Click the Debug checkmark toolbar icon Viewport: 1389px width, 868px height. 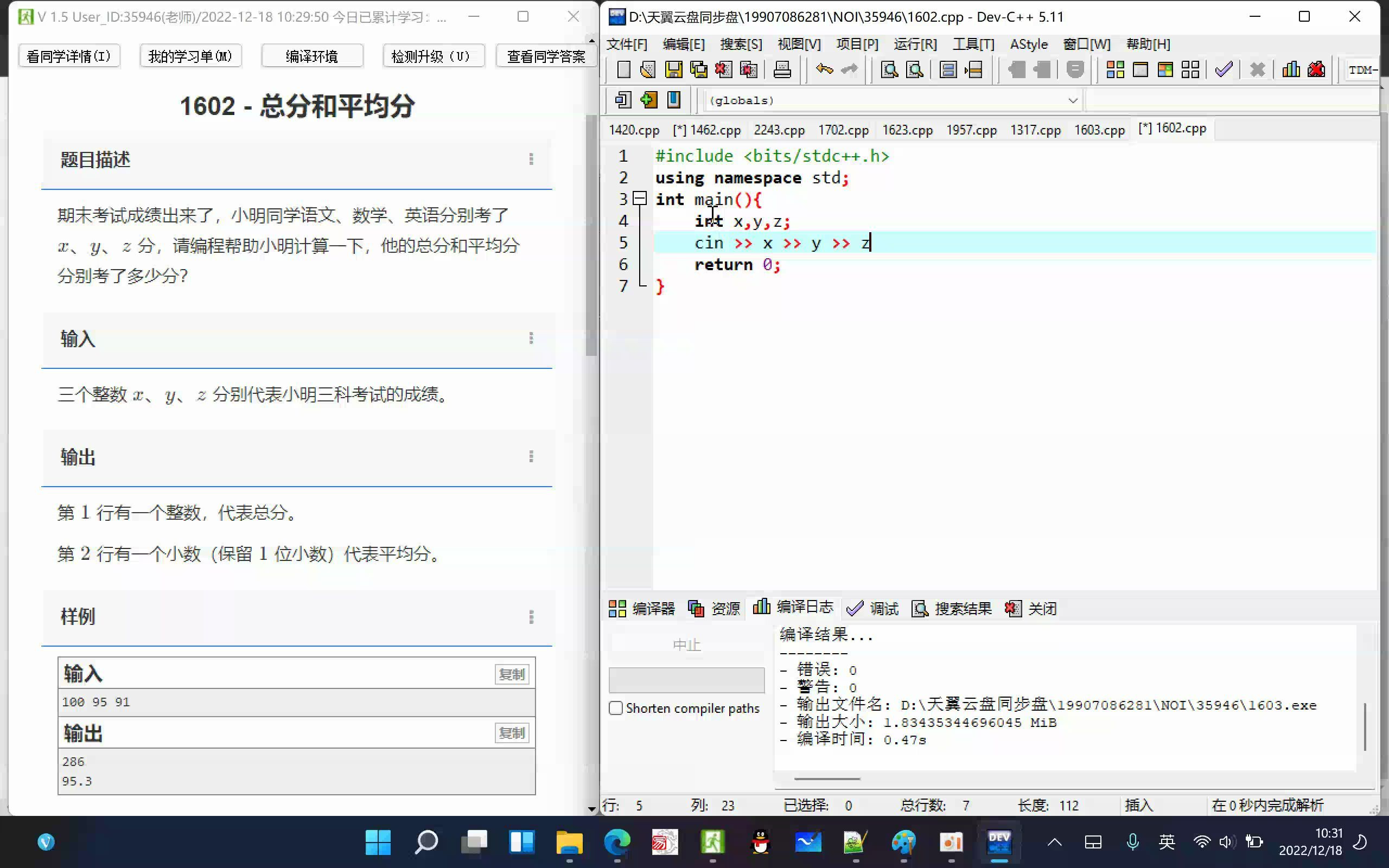click(x=1223, y=70)
